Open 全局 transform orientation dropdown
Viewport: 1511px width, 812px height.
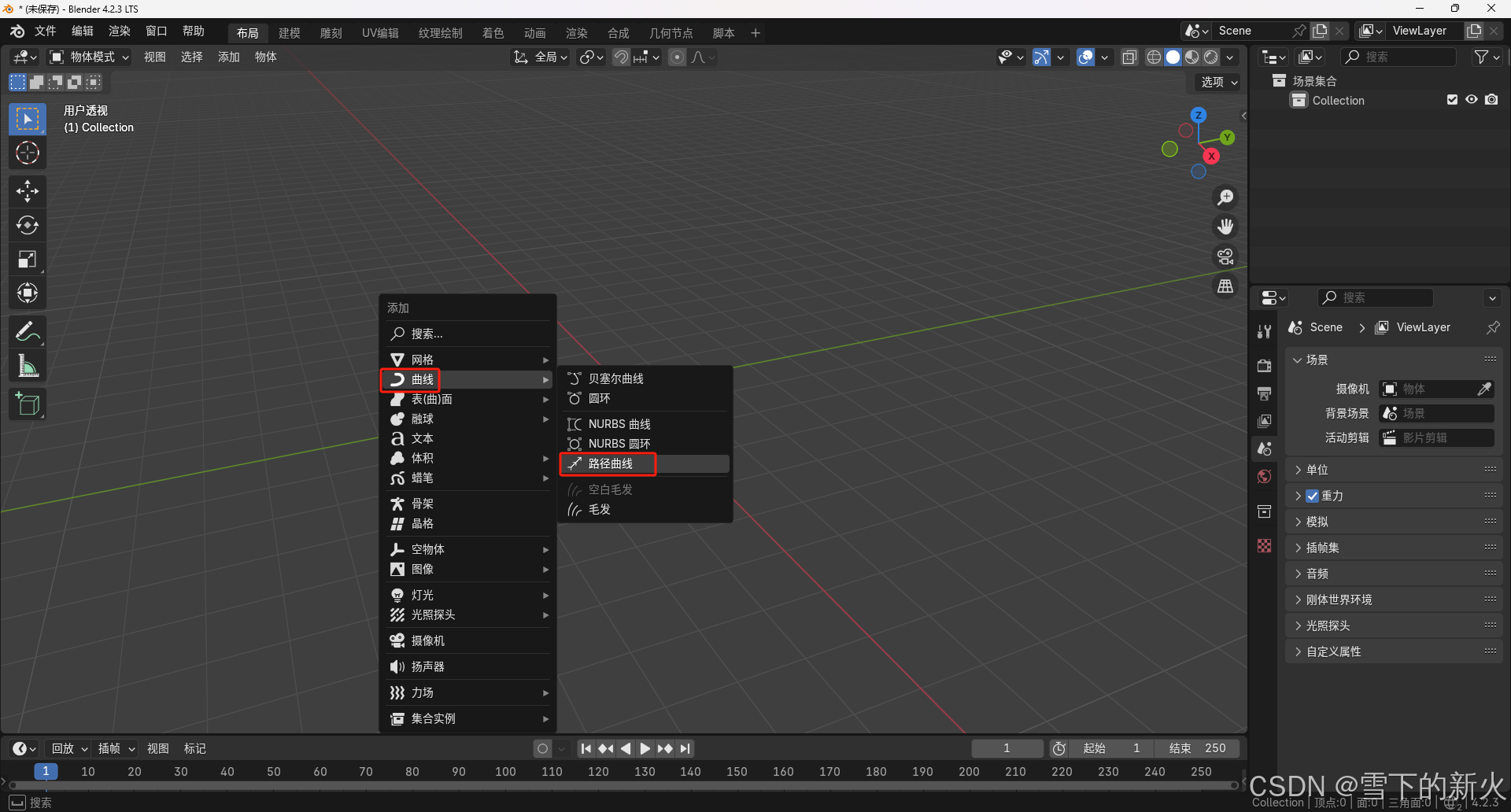pos(541,57)
